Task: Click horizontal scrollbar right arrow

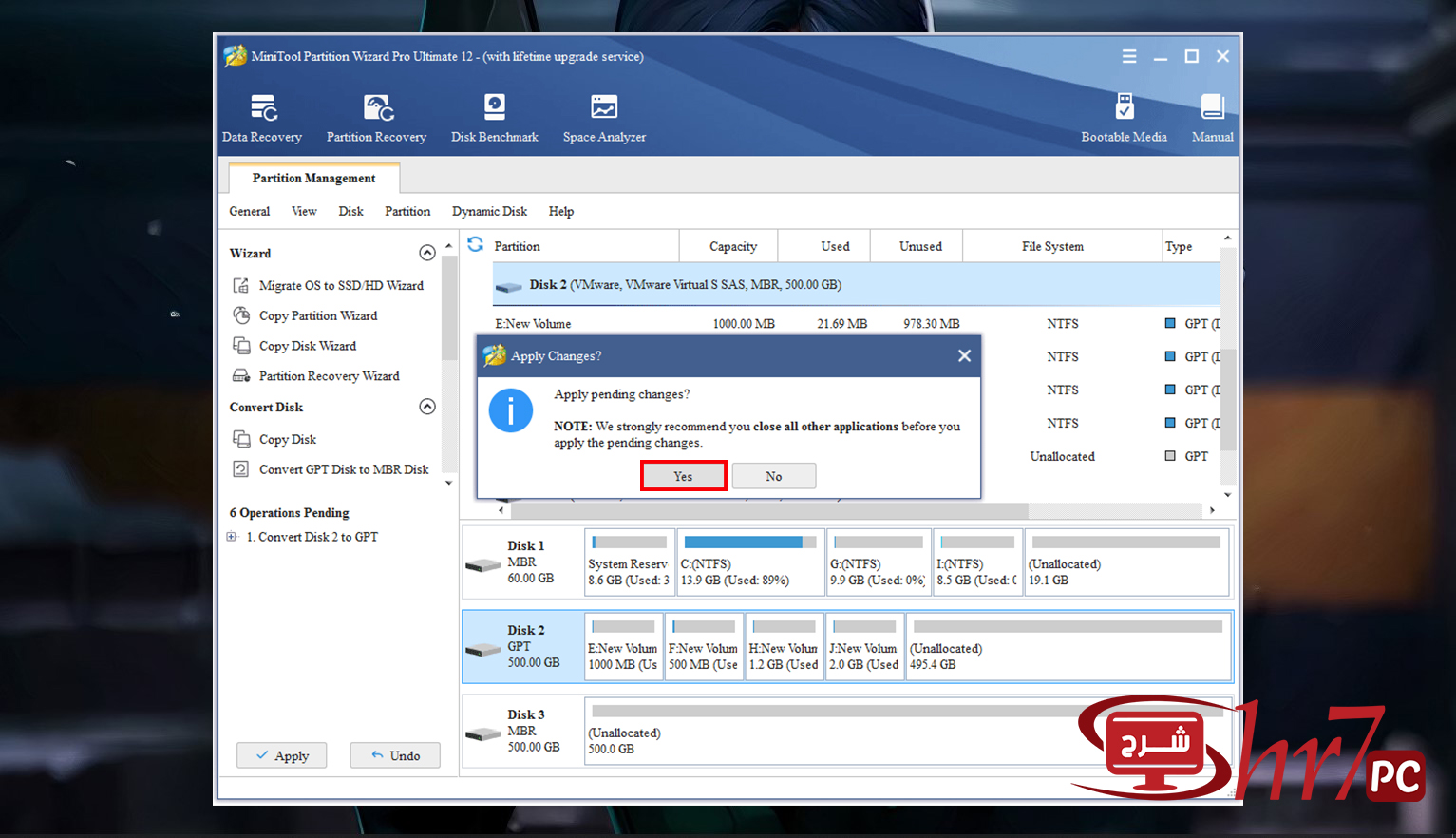Action: click(1212, 510)
